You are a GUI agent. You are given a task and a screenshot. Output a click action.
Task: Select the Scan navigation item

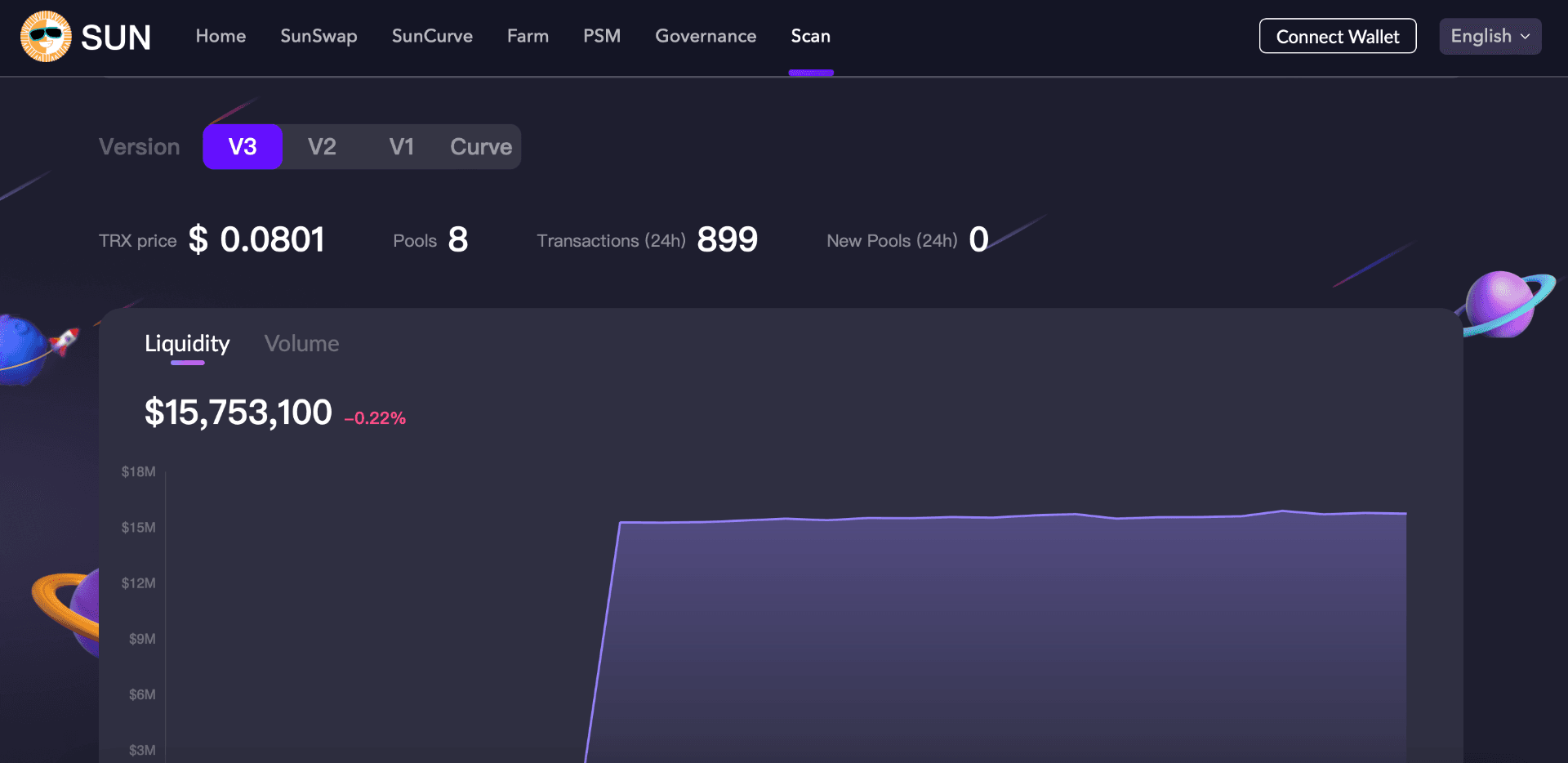[810, 36]
